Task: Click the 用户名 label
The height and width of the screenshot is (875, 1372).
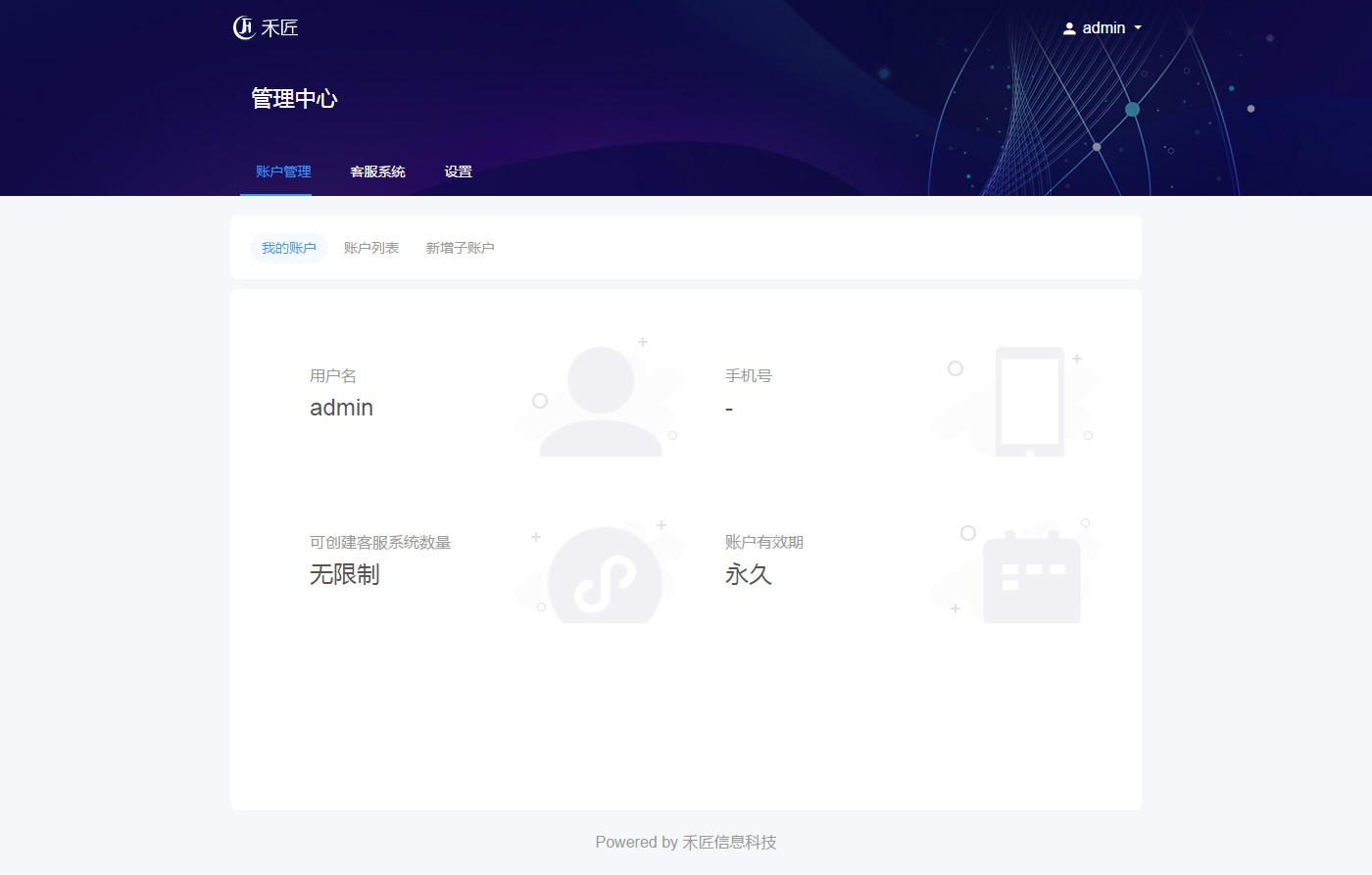Action: pyautogui.click(x=333, y=376)
